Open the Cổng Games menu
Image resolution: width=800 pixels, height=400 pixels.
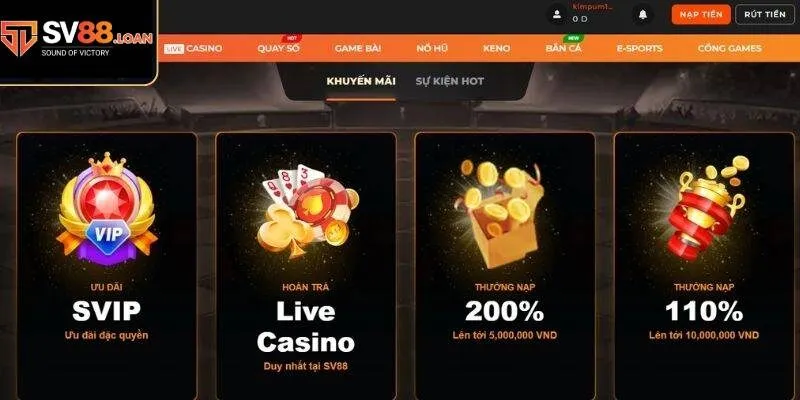pos(730,48)
